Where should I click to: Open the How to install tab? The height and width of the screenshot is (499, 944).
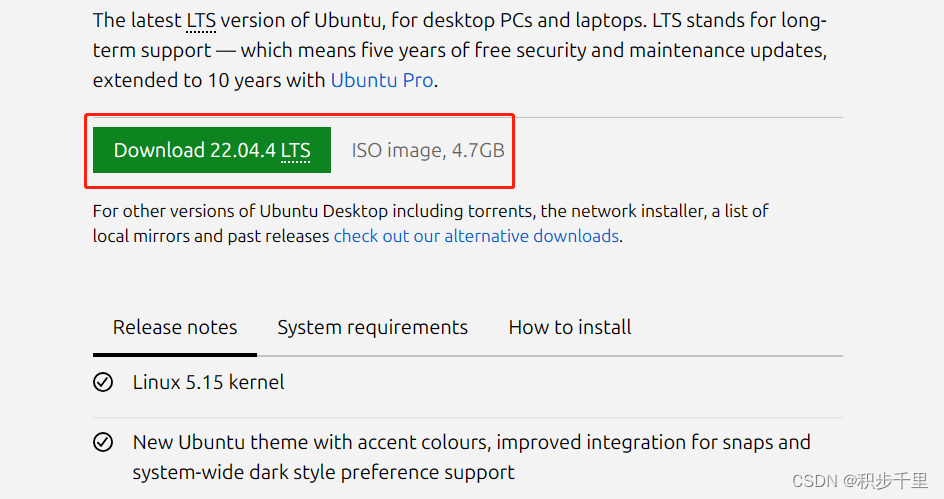(x=570, y=327)
